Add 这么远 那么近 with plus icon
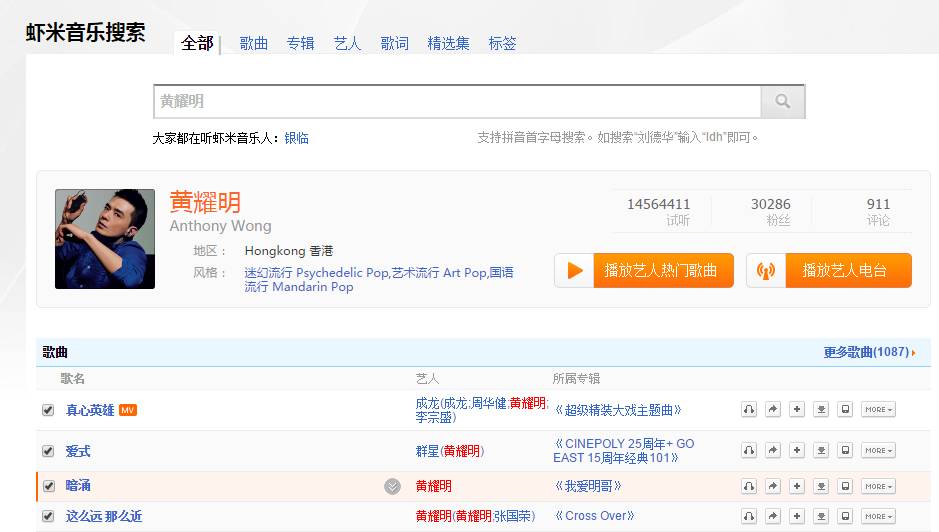 coord(796,516)
